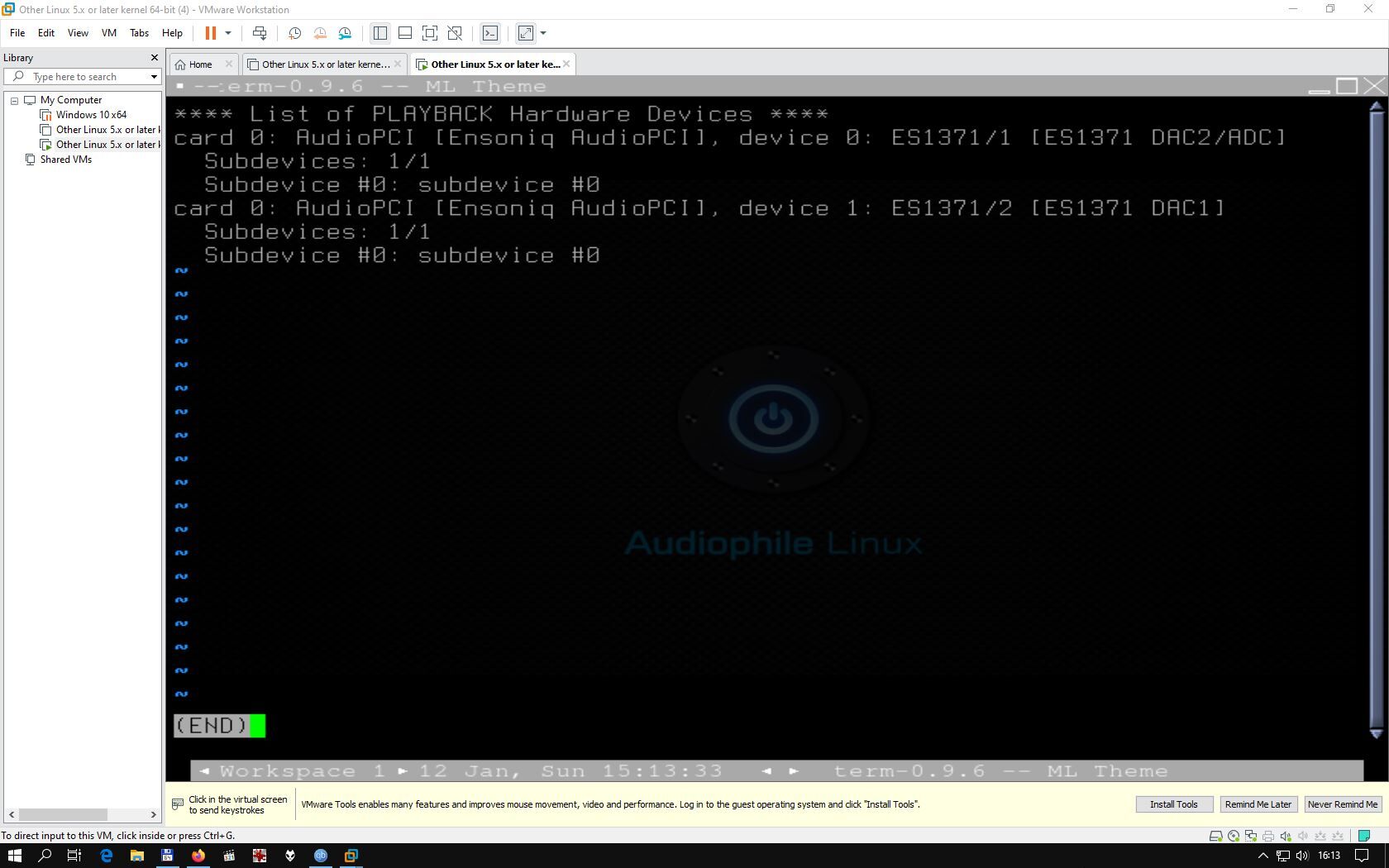Close the active Other Linux 5.x tab
This screenshot has width=1389, height=868.
567,64
